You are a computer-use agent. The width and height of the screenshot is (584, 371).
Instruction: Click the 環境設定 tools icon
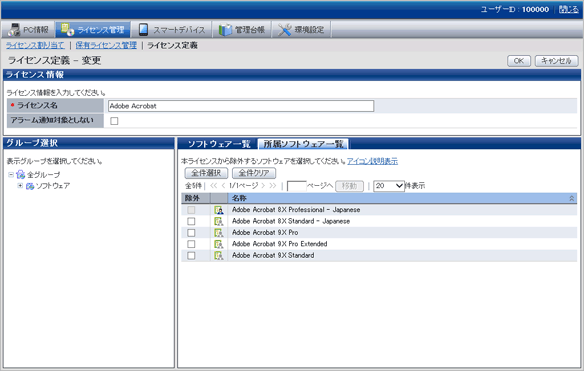point(285,30)
